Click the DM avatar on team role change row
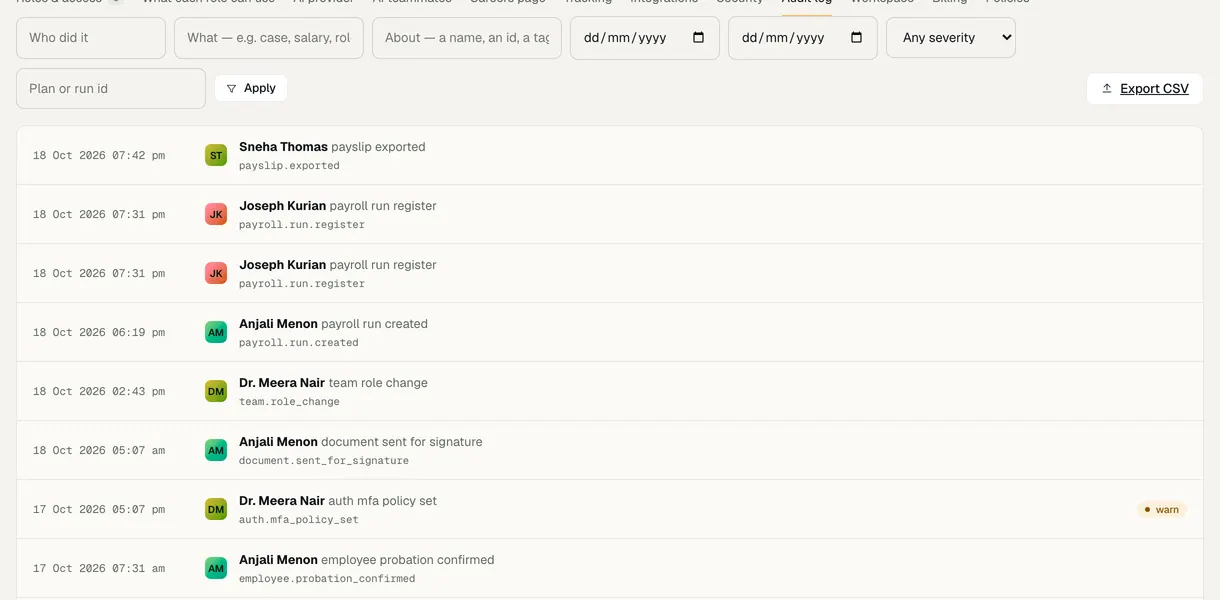The width and height of the screenshot is (1220, 600). [216, 391]
